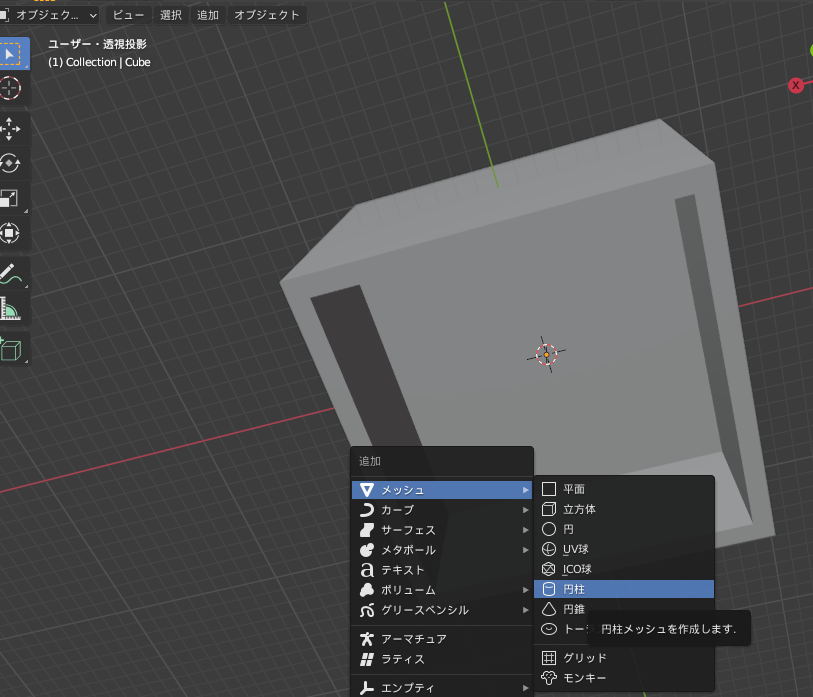Expand the ボリューム submenu

coord(442,590)
